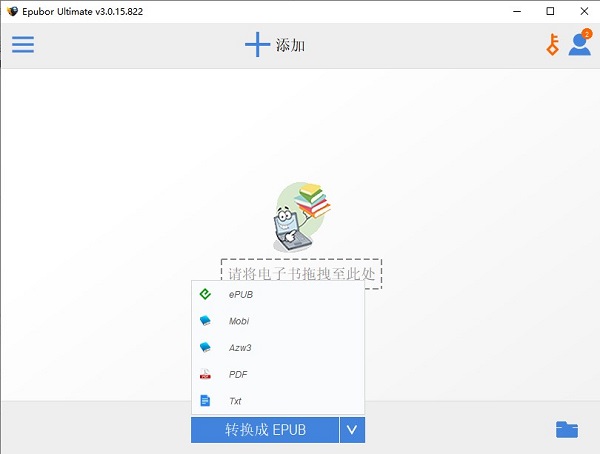Click the 添加 label to add books
600x454 pixels.
pos(290,46)
